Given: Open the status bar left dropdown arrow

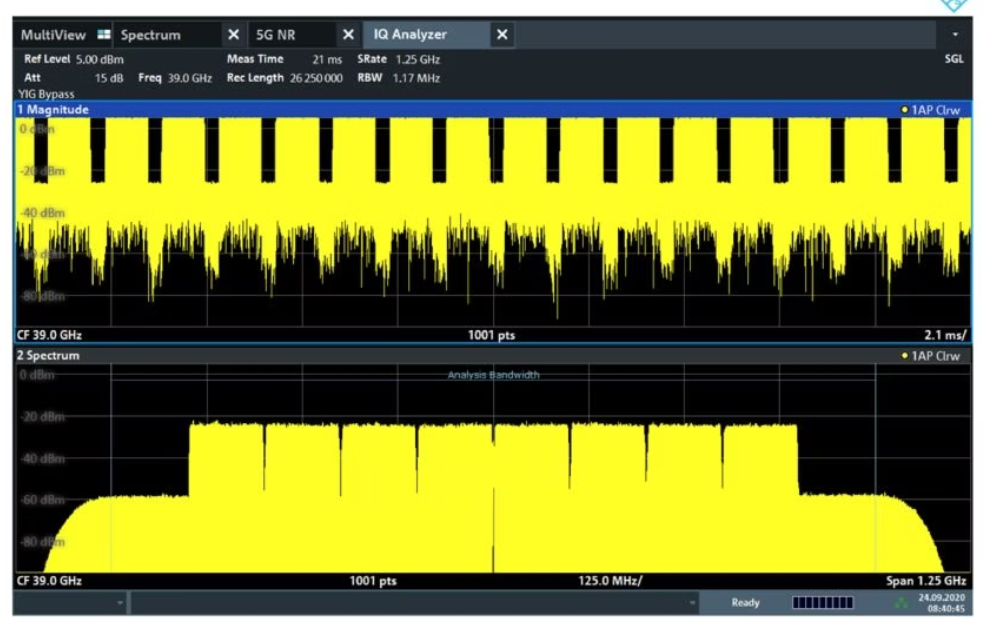Looking at the screenshot, I should [120, 603].
